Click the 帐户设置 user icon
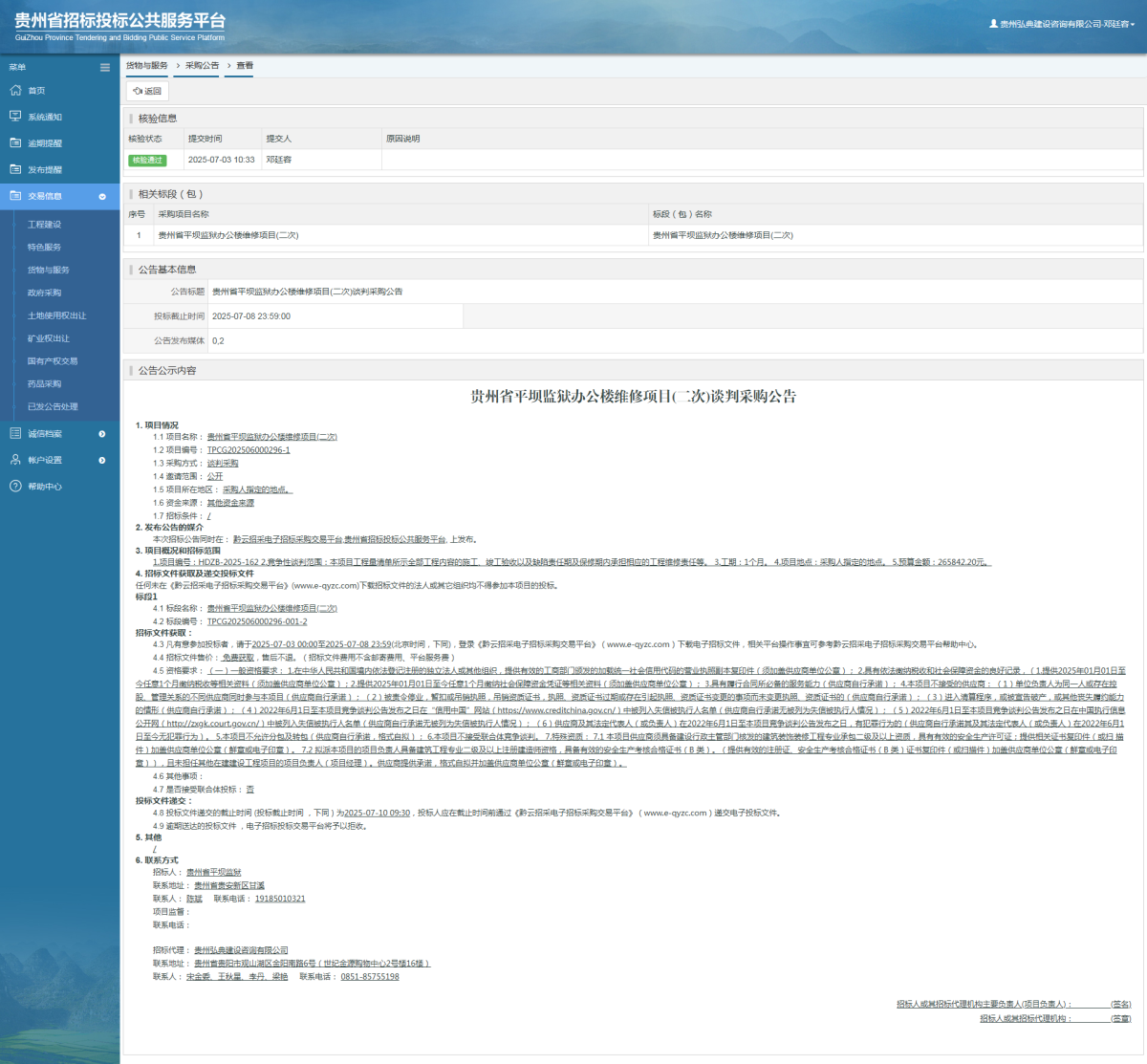This screenshot has width=1147, height=1064. (x=15, y=460)
